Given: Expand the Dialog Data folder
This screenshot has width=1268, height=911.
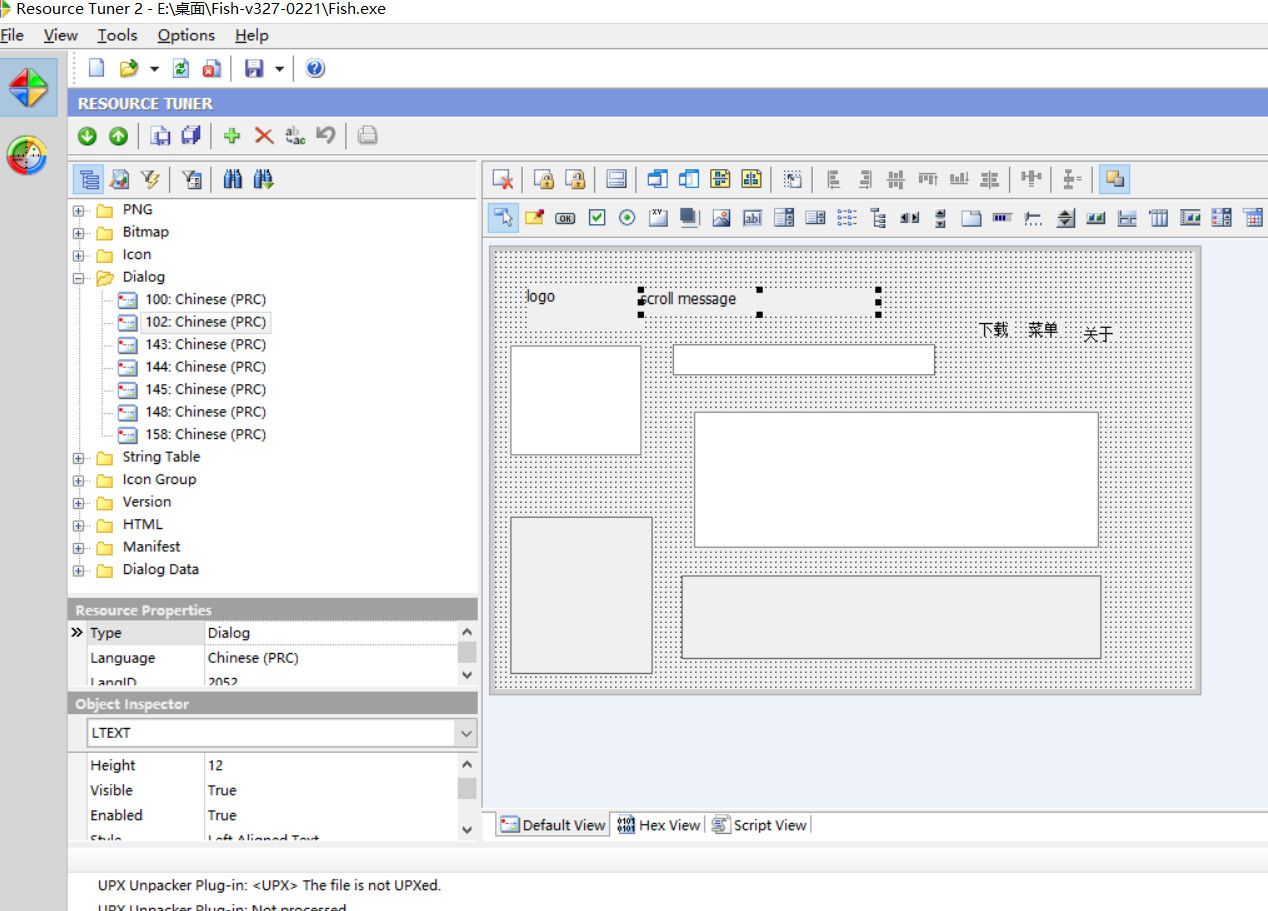Looking at the screenshot, I should [79, 570].
